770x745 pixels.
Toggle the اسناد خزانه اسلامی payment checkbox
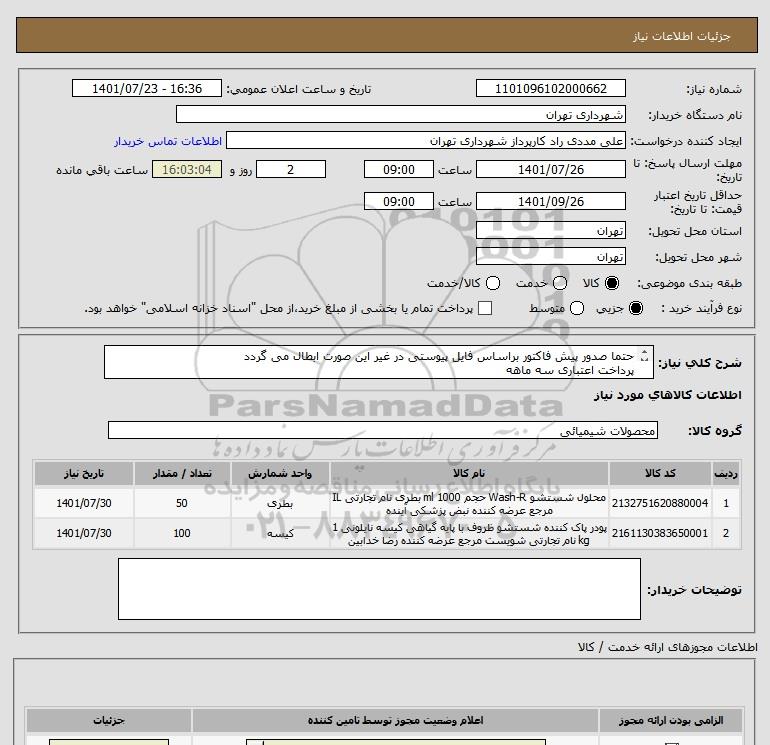(485, 308)
